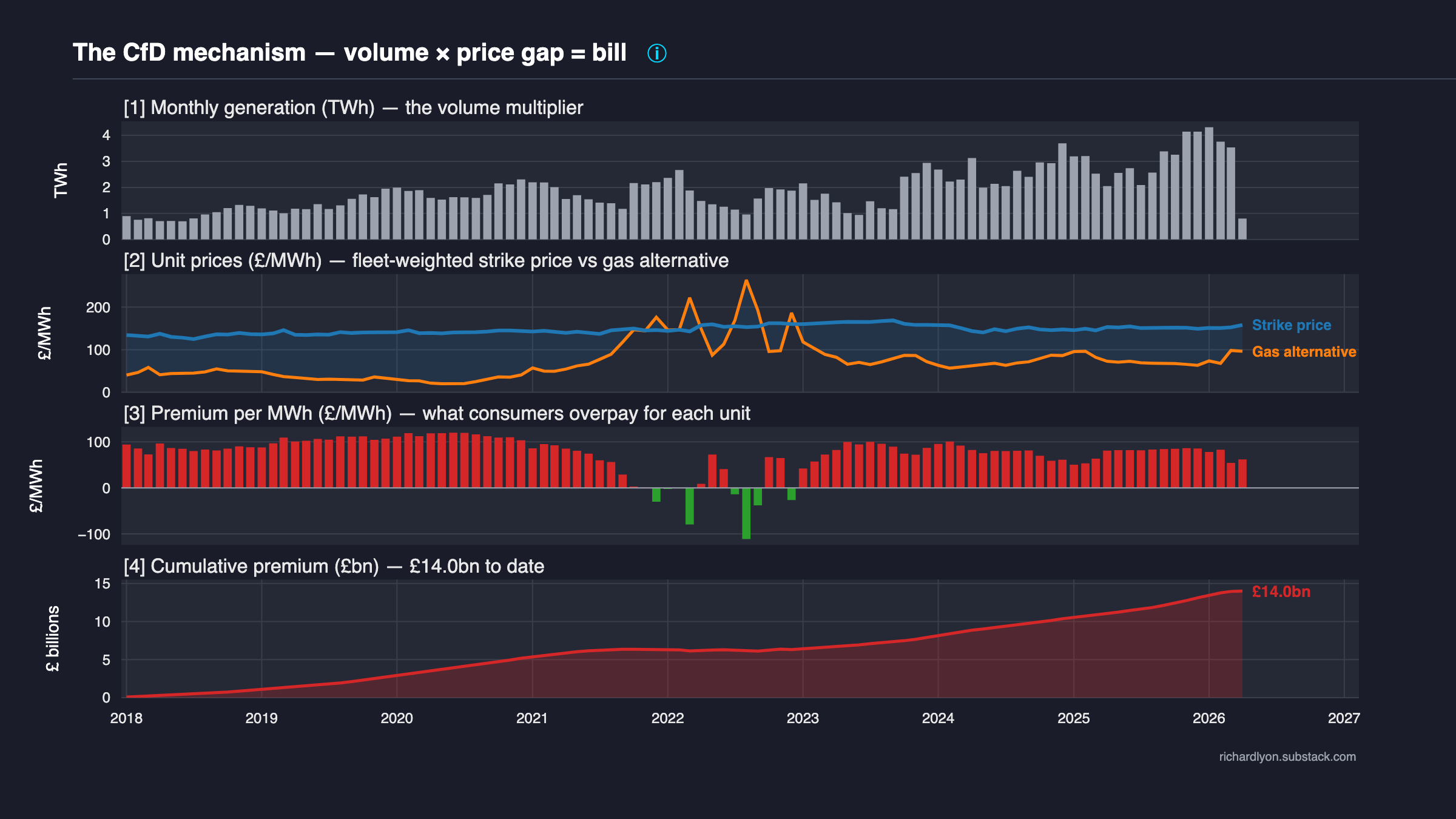Click the Cumulative premium panel title
This screenshot has width=1456, height=819.
click(x=334, y=567)
